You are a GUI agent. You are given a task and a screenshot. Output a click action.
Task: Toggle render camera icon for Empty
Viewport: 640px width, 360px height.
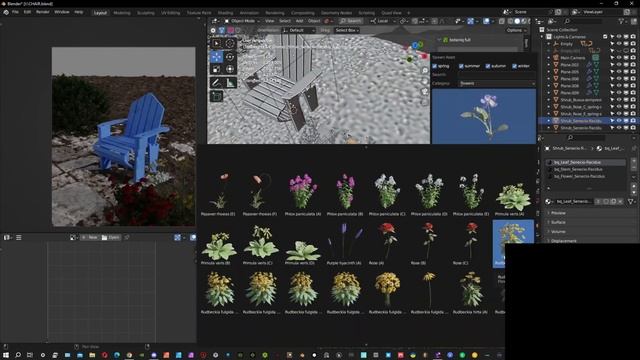tap(633, 44)
